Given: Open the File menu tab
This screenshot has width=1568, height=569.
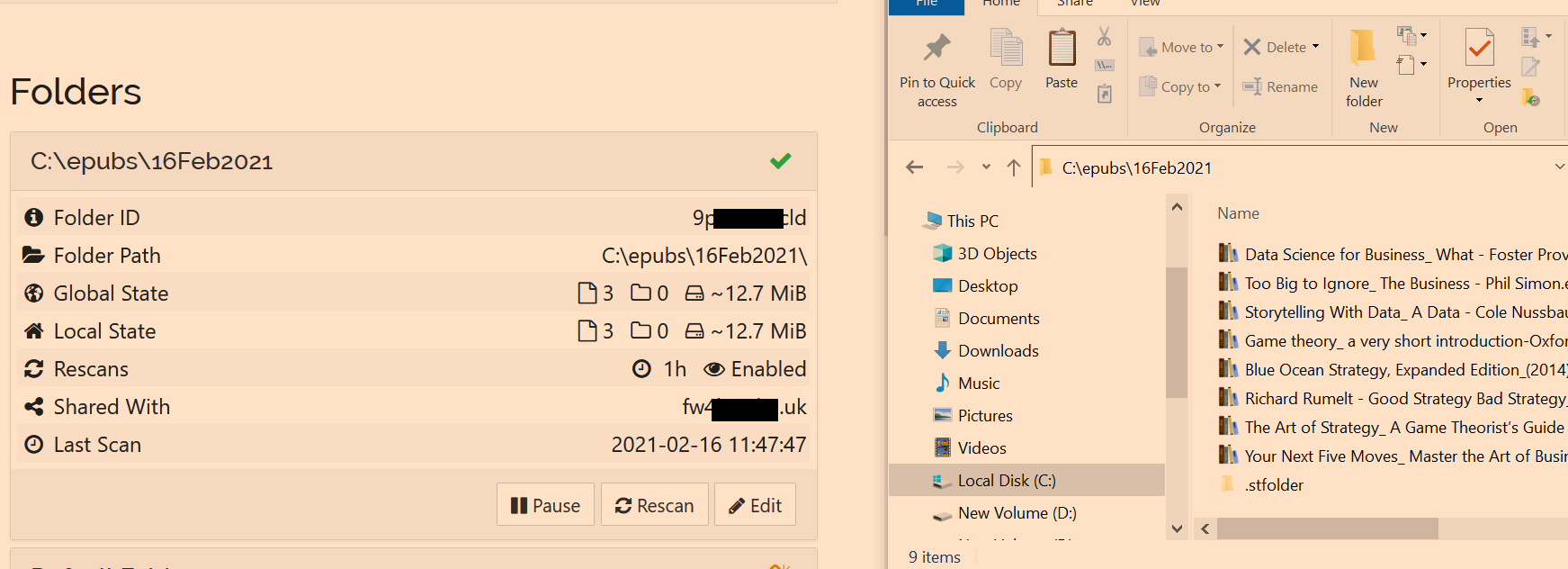Looking at the screenshot, I should point(926,4).
